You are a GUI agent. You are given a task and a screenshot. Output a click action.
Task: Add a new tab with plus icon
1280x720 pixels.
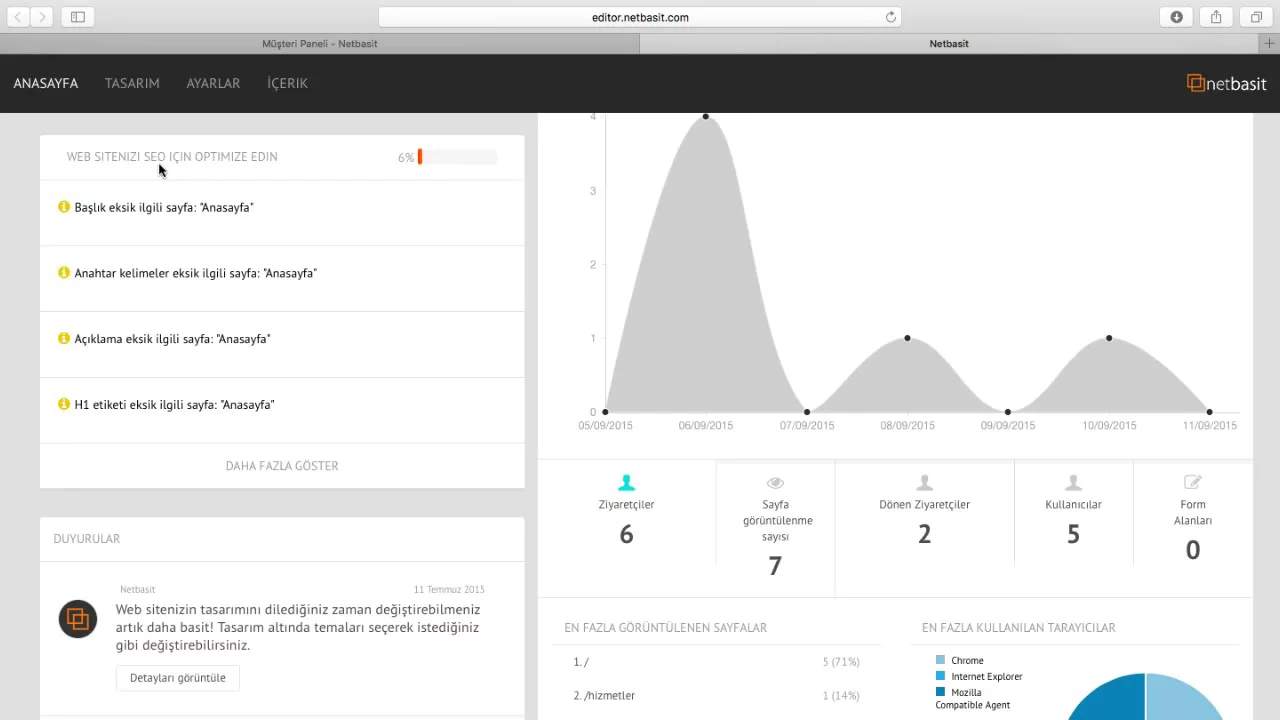1270,44
